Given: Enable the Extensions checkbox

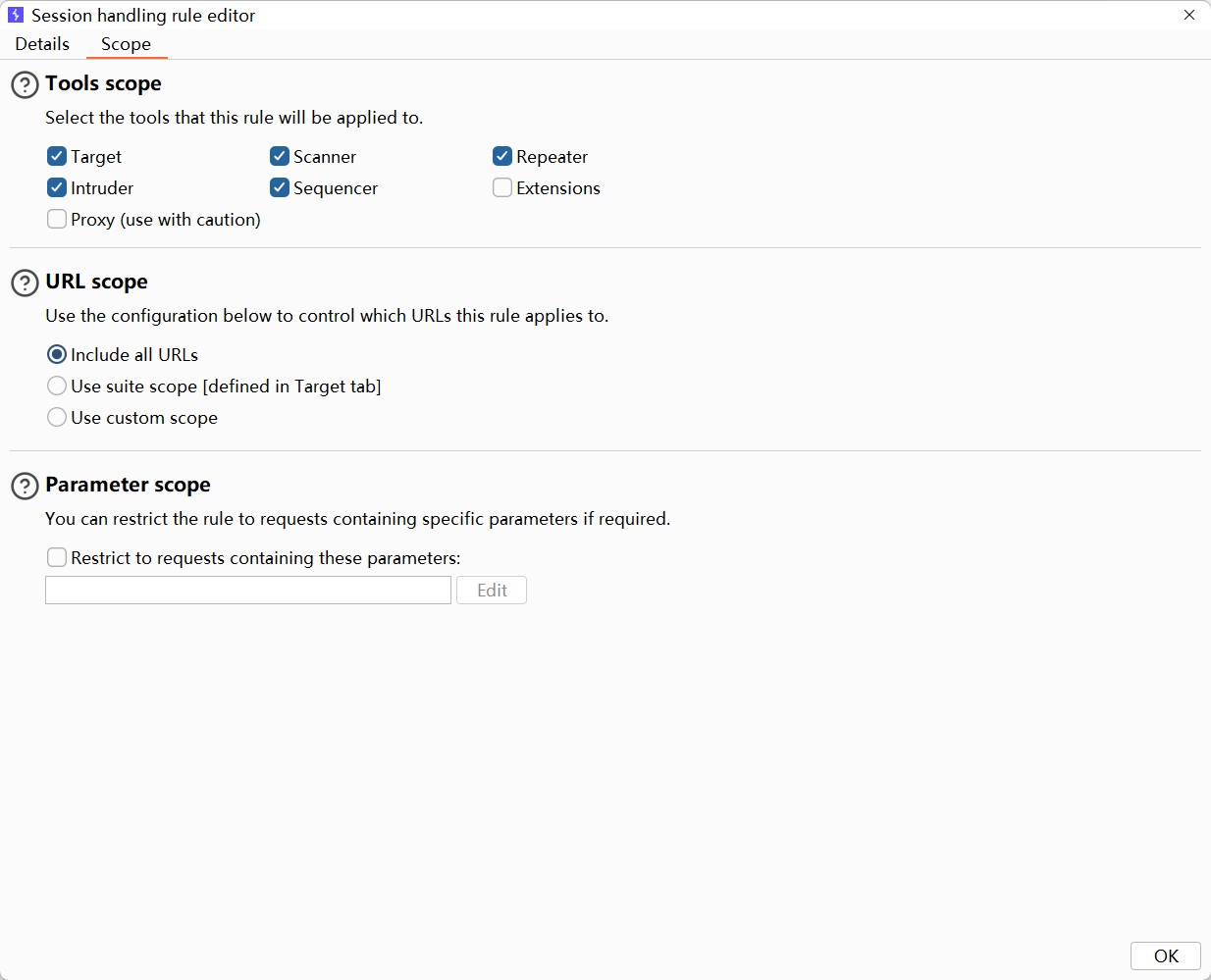Looking at the screenshot, I should [x=502, y=188].
